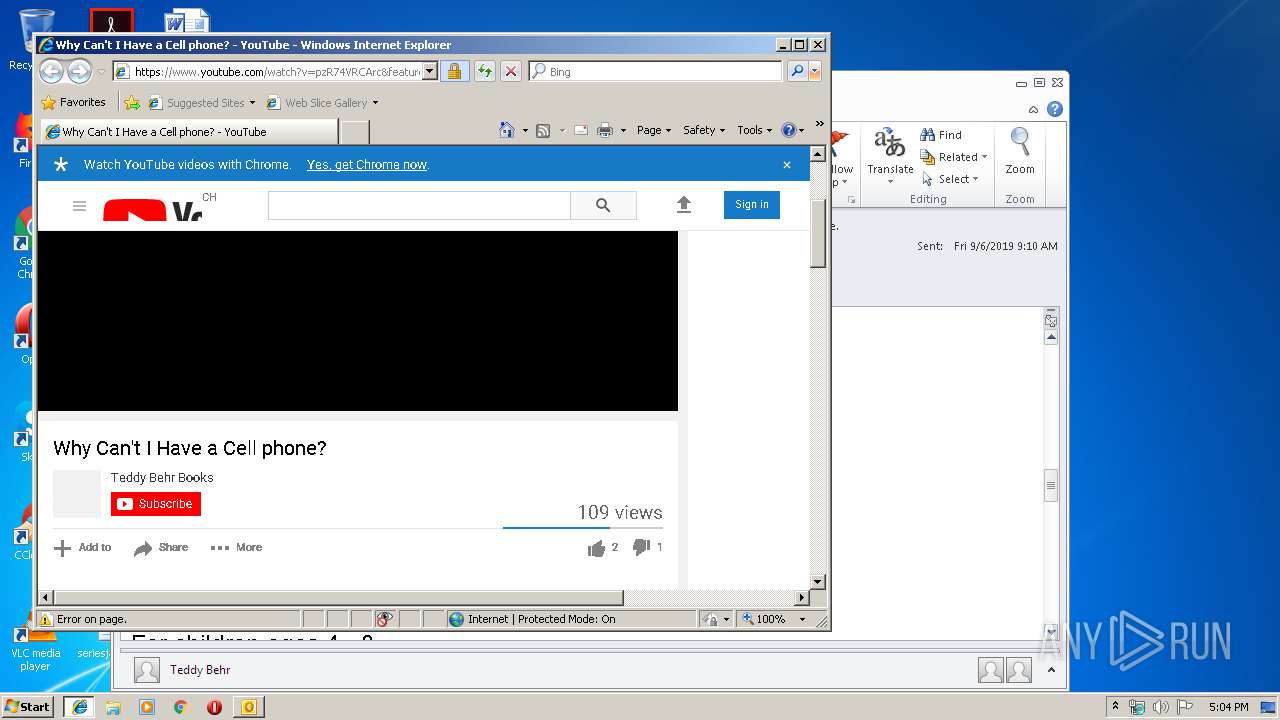Open the Teddy Behr Books channel link

coord(162,477)
